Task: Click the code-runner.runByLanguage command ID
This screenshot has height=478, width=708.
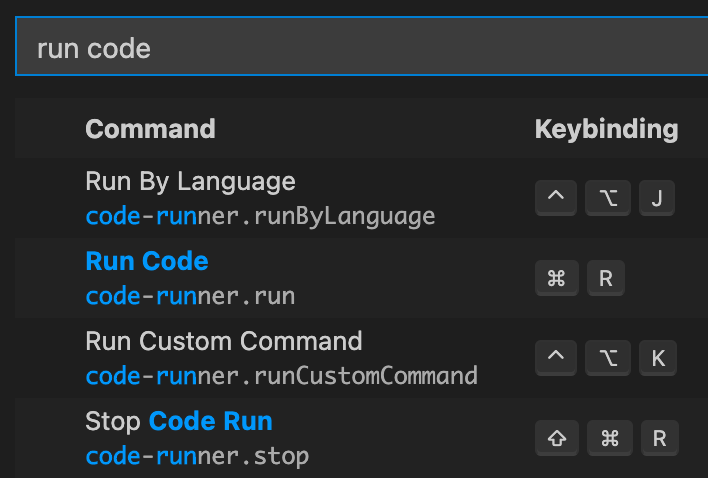Action: coord(260,216)
